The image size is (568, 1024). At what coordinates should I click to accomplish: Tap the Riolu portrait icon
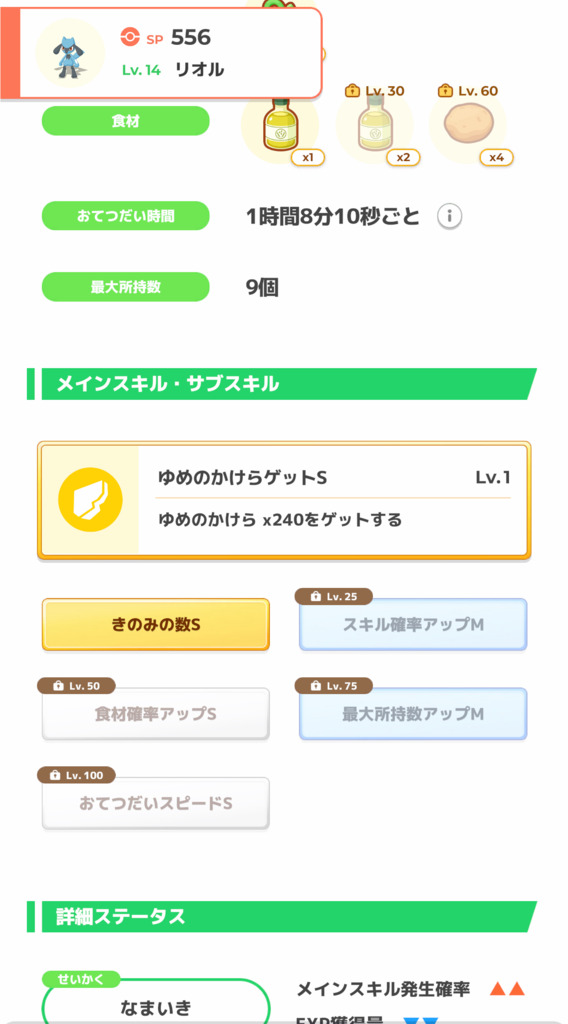point(70,53)
